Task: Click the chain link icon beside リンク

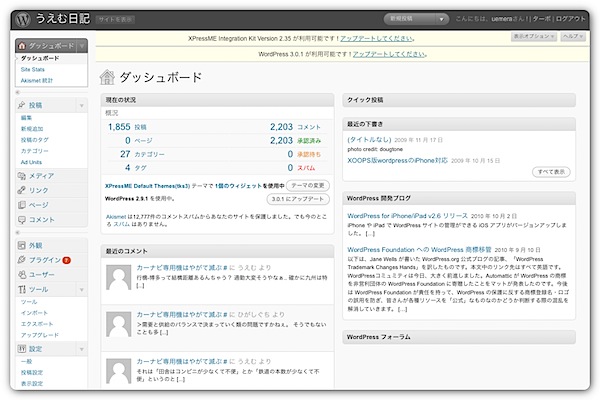Action: [x=22, y=190]
